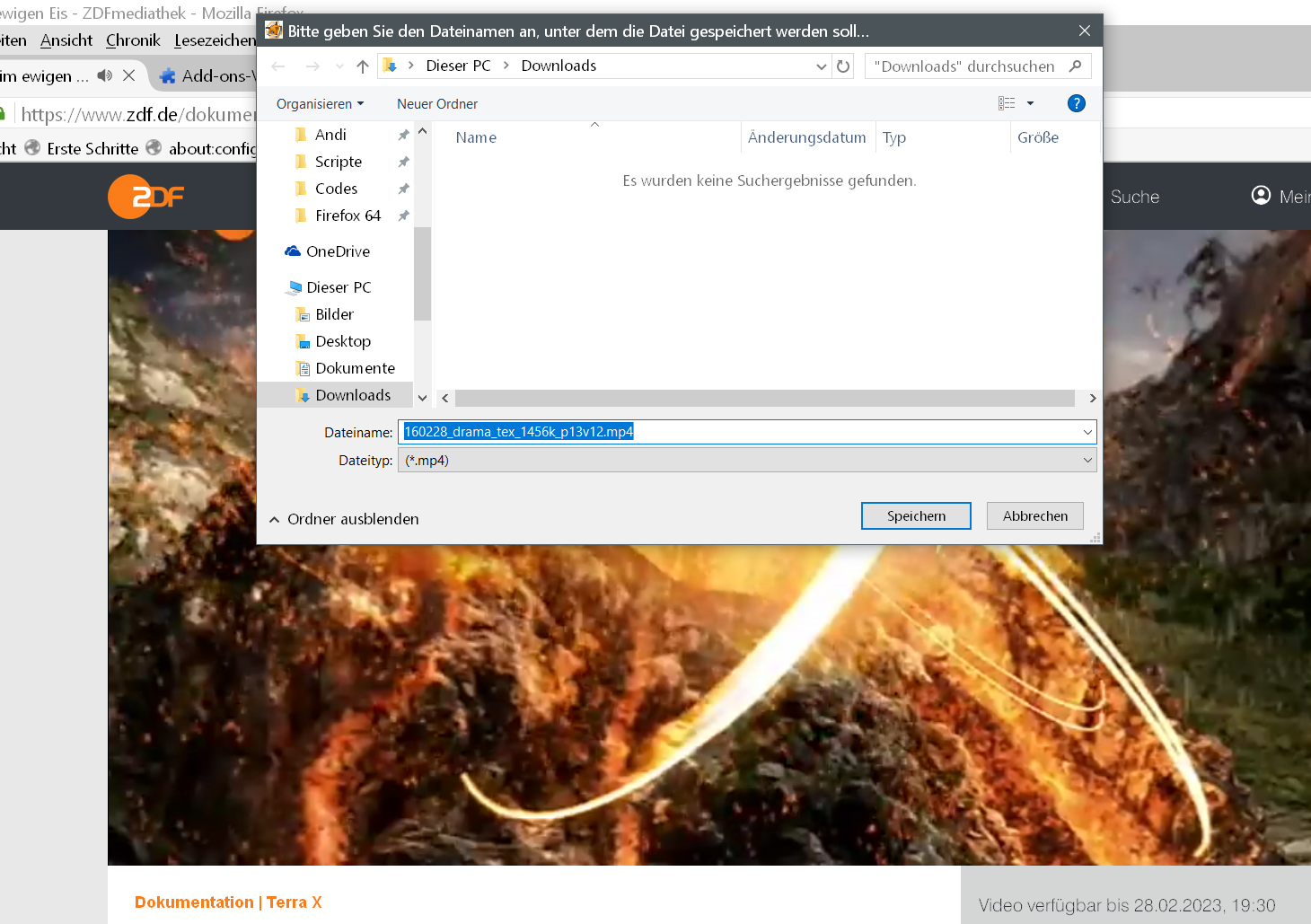Click the refresh icon beside address bar
This screenshot has width=1311, height=924.
pyautogui.click(x=843, y=66)
